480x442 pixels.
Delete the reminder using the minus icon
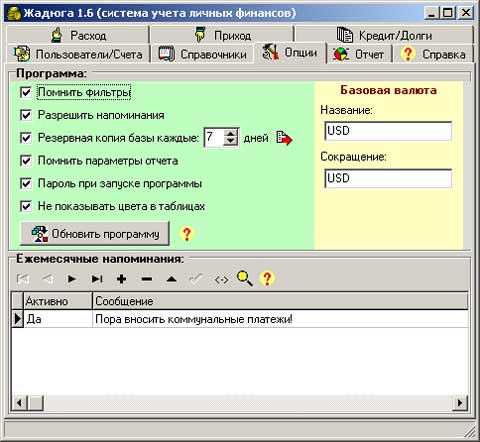pyautogui.click(x=147, y=279)
